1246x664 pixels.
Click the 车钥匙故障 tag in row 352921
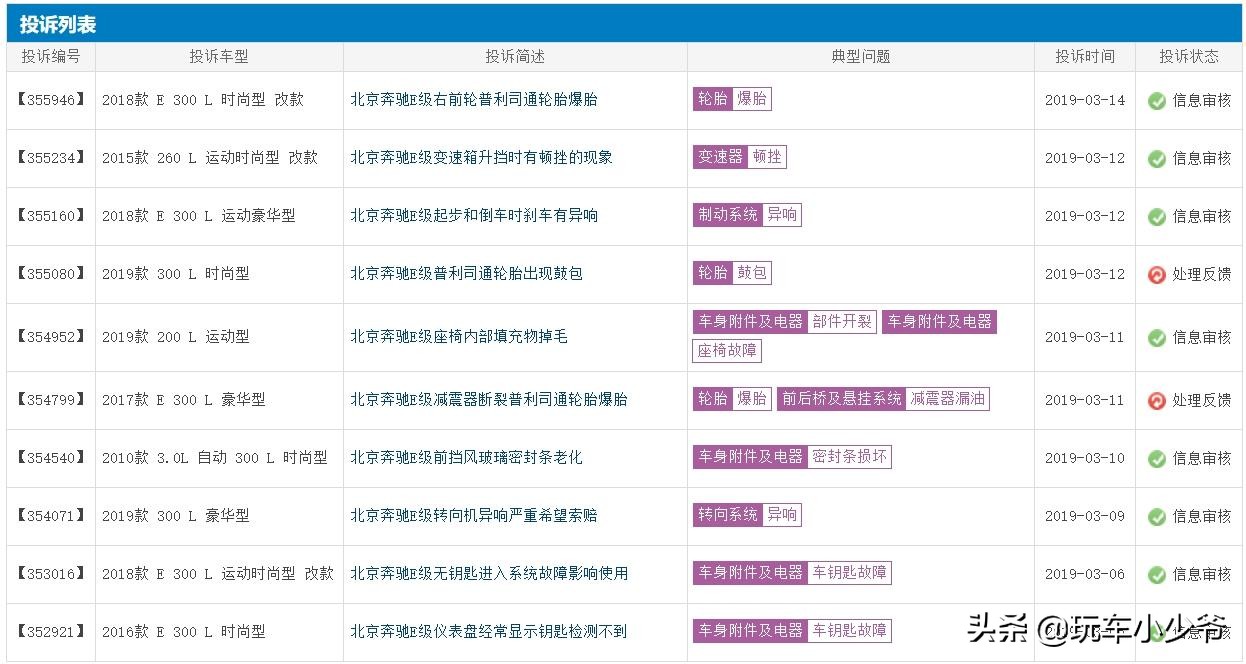click(x=850, y=631)
